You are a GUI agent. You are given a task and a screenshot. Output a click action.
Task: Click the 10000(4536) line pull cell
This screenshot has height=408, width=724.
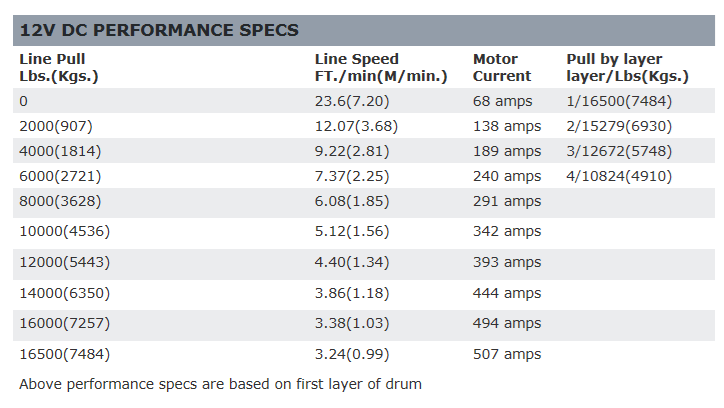point(65,231)
